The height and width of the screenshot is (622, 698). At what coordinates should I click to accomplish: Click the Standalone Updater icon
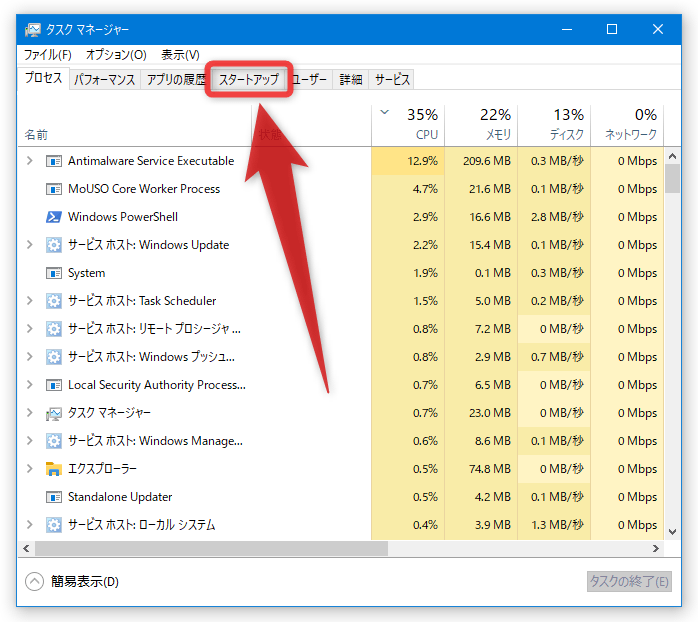pyautogui.click(x=54, y=497)
